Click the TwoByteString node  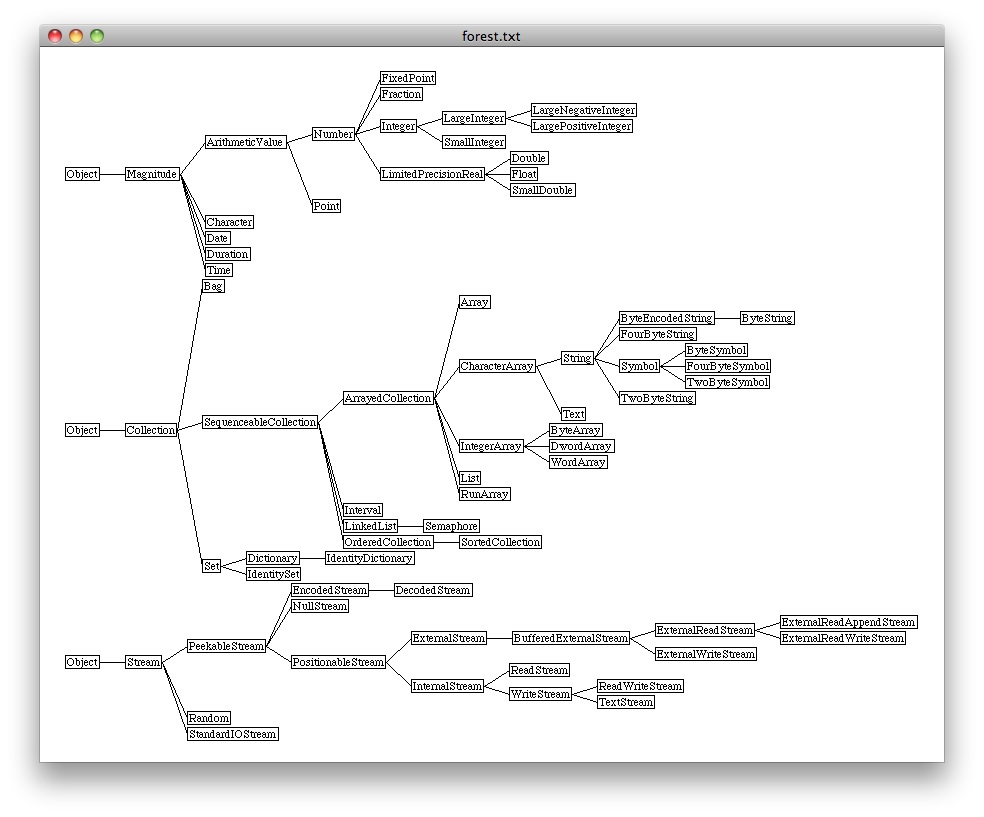(657, 398)
